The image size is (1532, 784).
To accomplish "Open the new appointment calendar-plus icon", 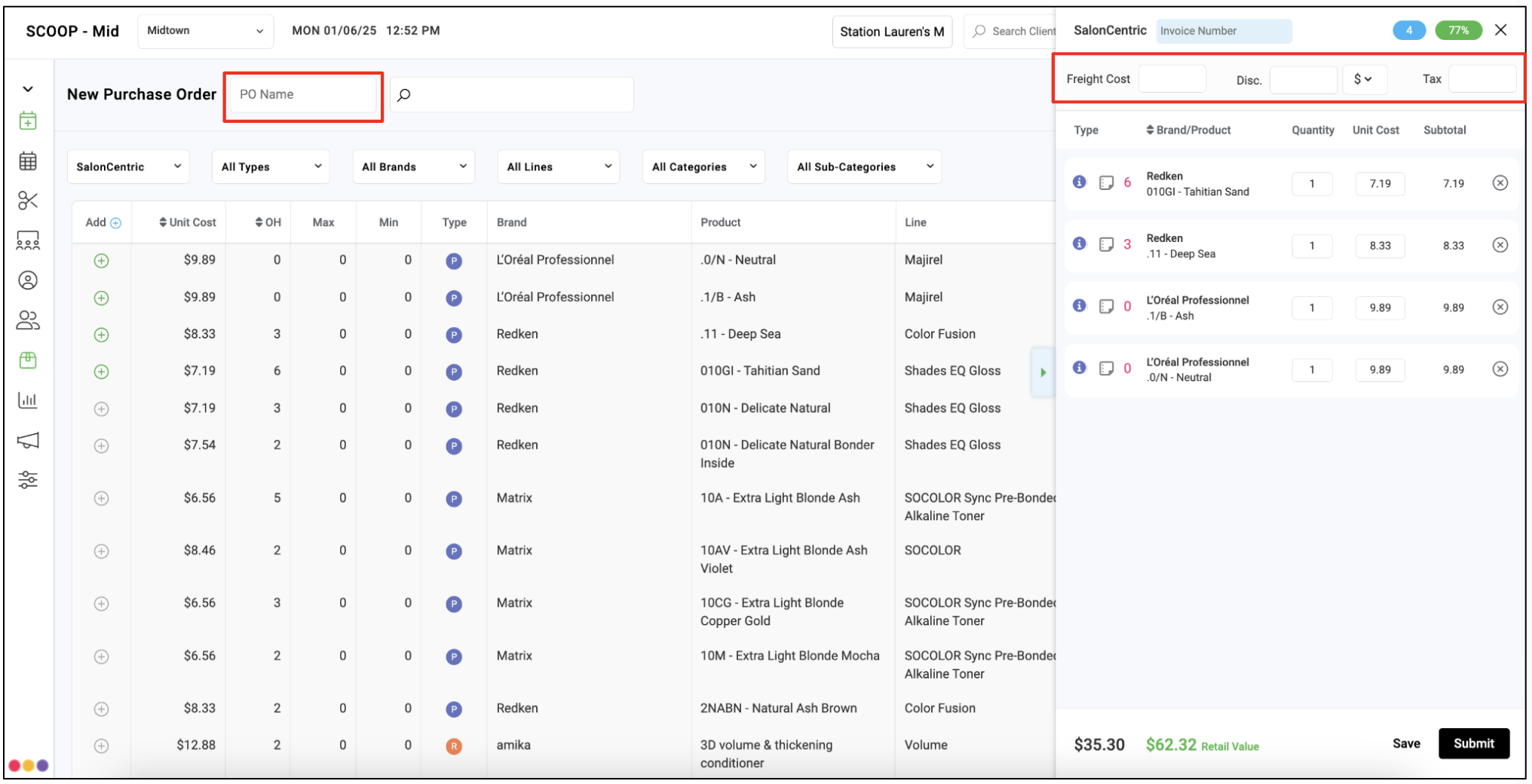I will pyautogui.click(x=28, y=121).
